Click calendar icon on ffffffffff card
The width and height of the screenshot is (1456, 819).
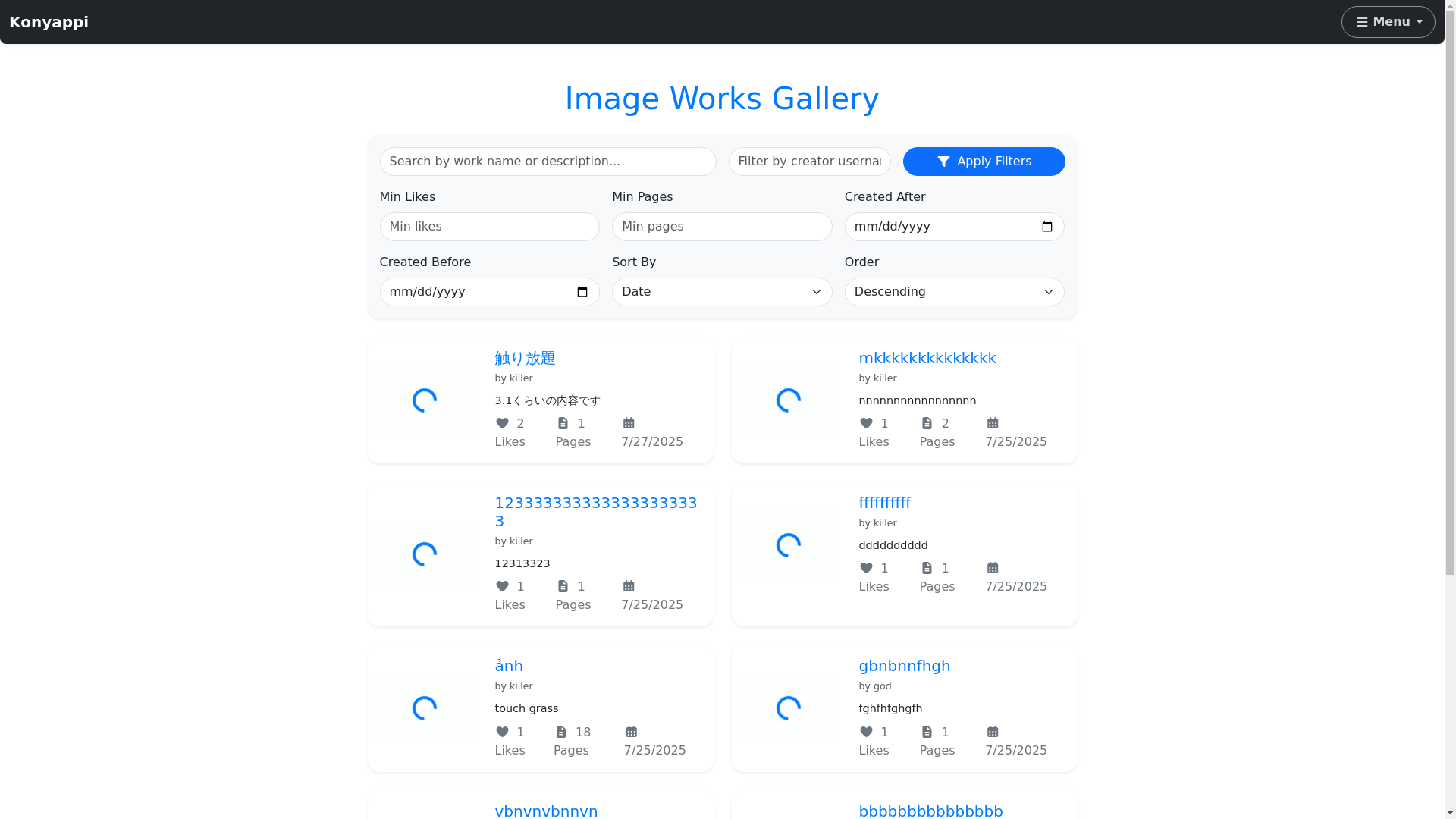click(993, 568)
